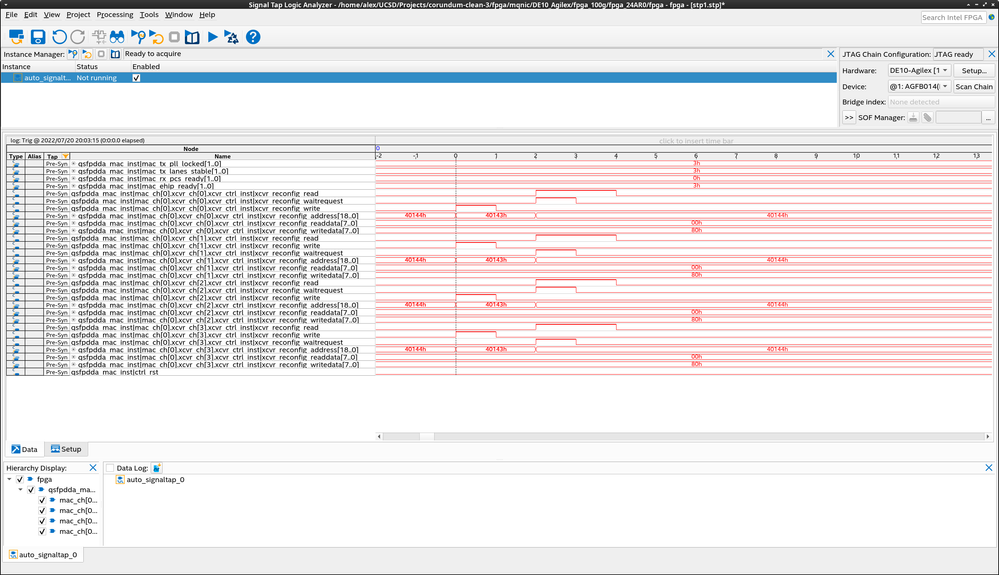Screen dimensions: 999x575
Task: Click Stop Analysis icon in main toolbar
Action: point(174,37)
